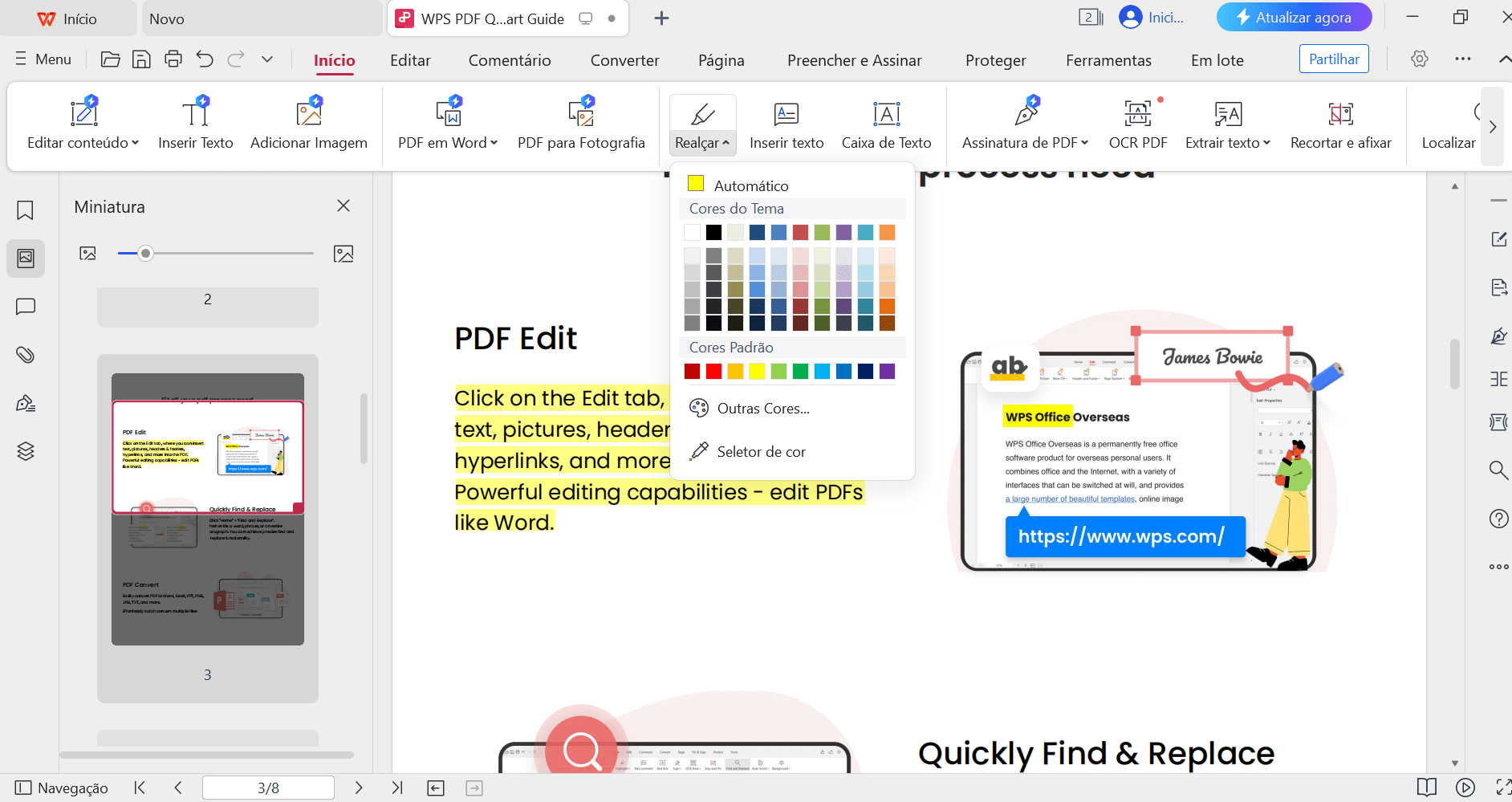The height and width of the screenshot is (802, 1512).
Task: Activate the Seletor de cor eyedropper
Action: pyautogui.click(x=762, y=450)
